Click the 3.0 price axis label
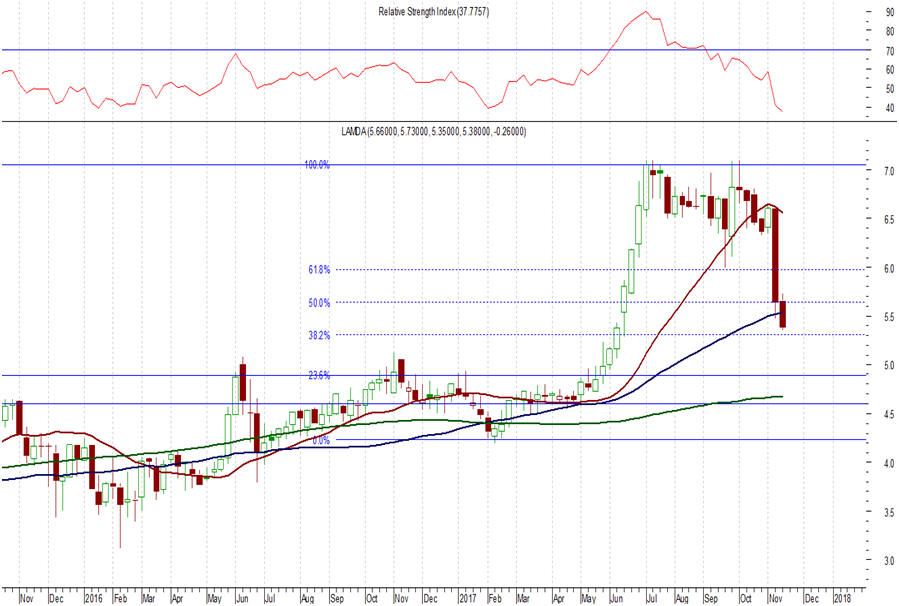Viewport: 899px width, 606px height. click(x=860, y=560)
